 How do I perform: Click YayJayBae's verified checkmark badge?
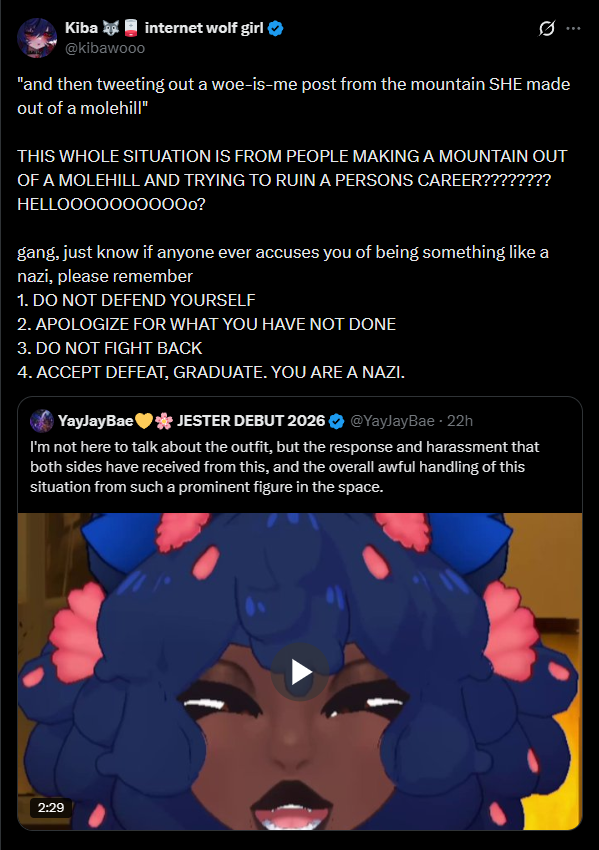click(x=337, y=421)
